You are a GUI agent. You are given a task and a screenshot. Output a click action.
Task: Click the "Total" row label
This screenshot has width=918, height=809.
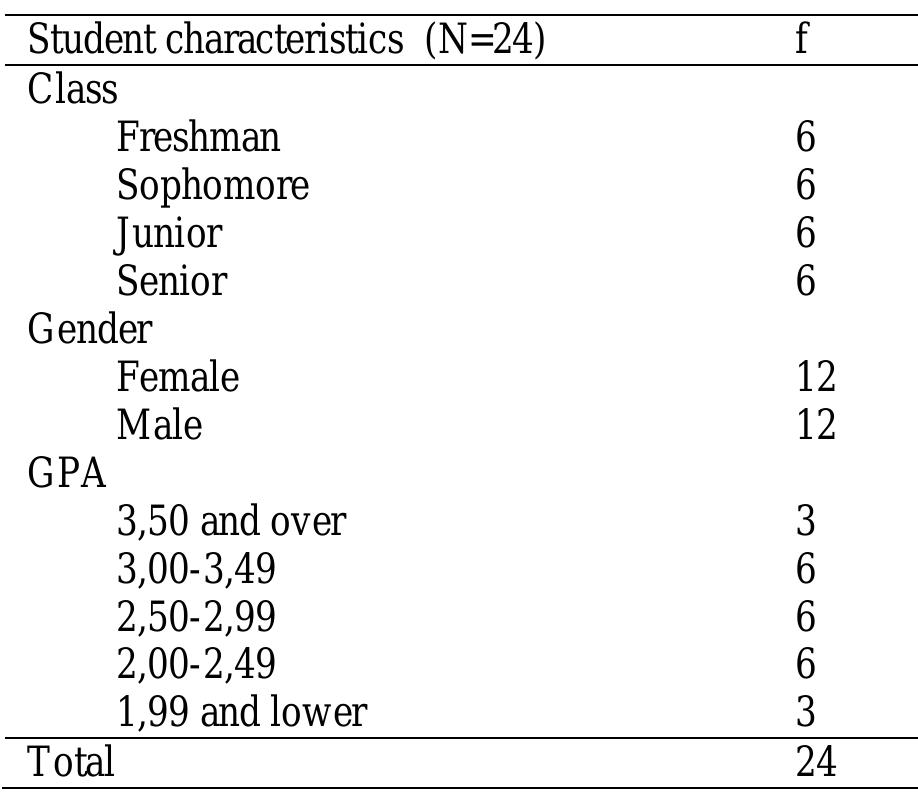tap(70, 762)
